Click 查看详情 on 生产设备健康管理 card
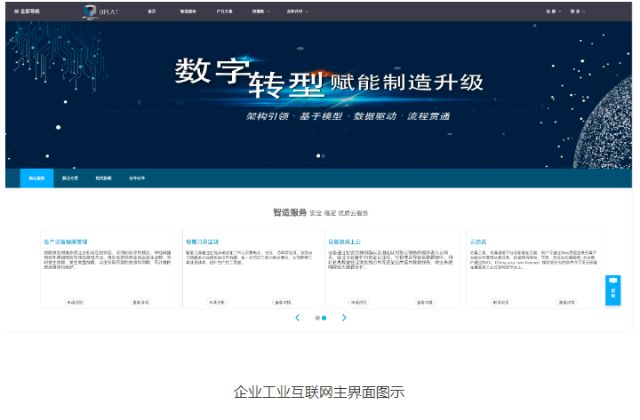This screenshot has width=640, height=420. point(141,300)
